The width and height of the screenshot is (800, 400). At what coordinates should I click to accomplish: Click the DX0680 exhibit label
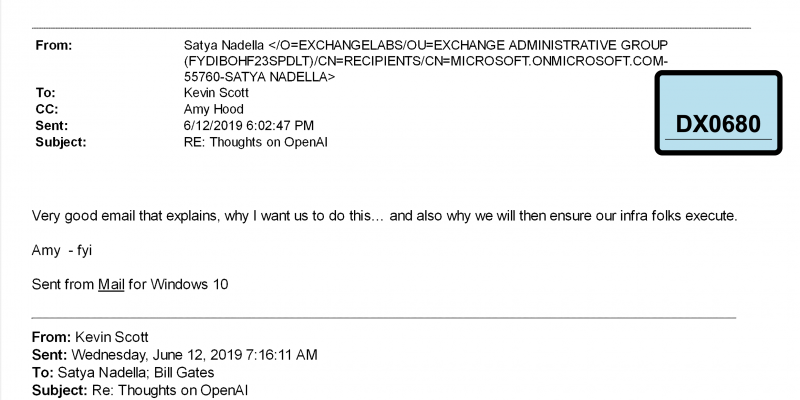[x=718, y=113]
